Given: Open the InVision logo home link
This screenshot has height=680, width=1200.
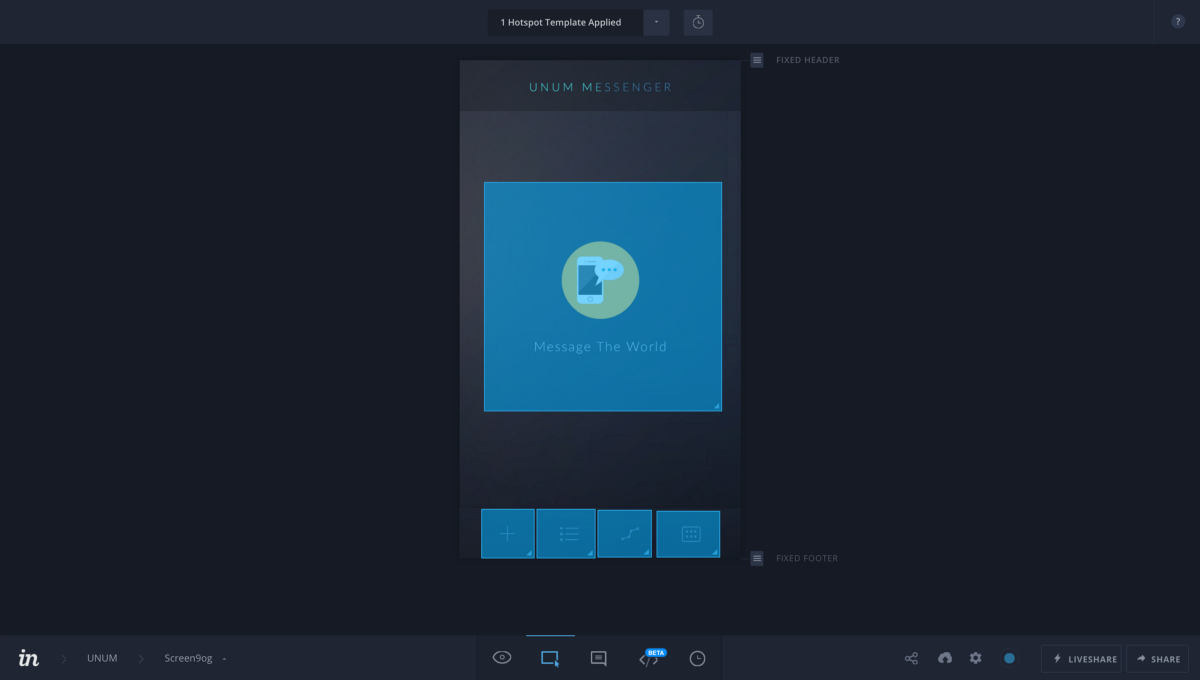Looking at the screenshot, I should pos(29,658).
